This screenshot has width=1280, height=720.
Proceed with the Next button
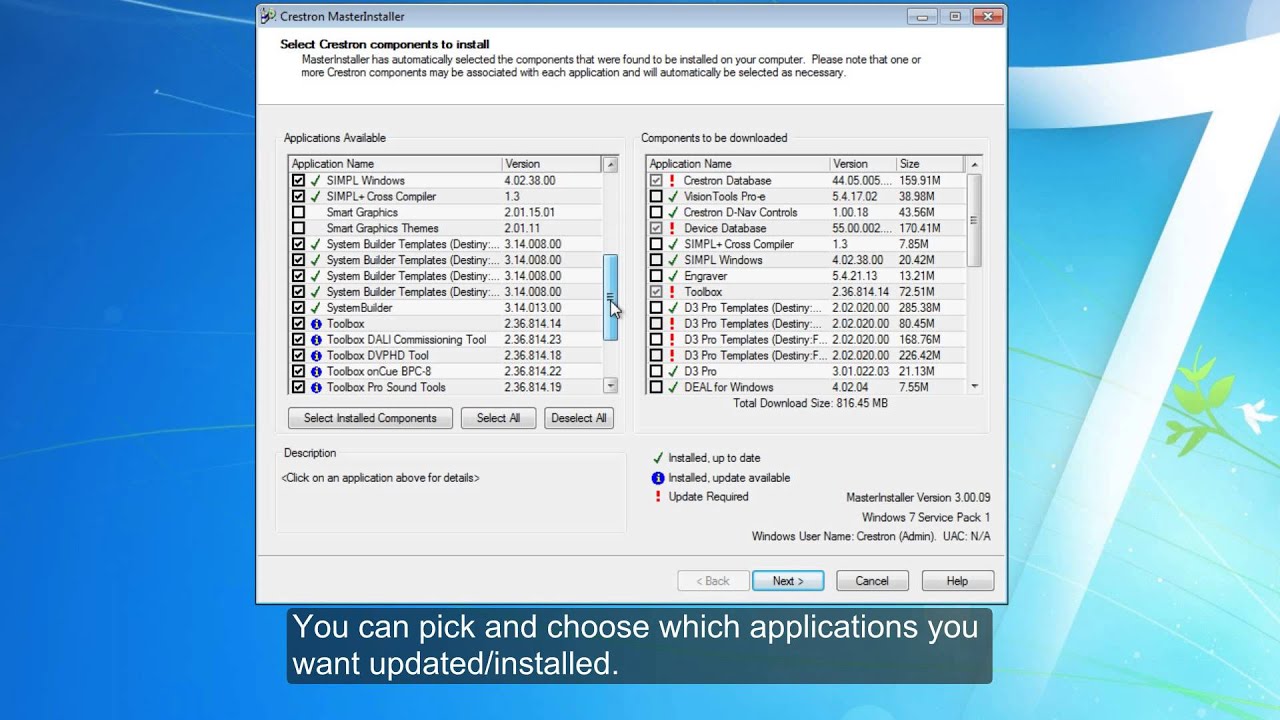pyautogui.click(x=788, y=581)
